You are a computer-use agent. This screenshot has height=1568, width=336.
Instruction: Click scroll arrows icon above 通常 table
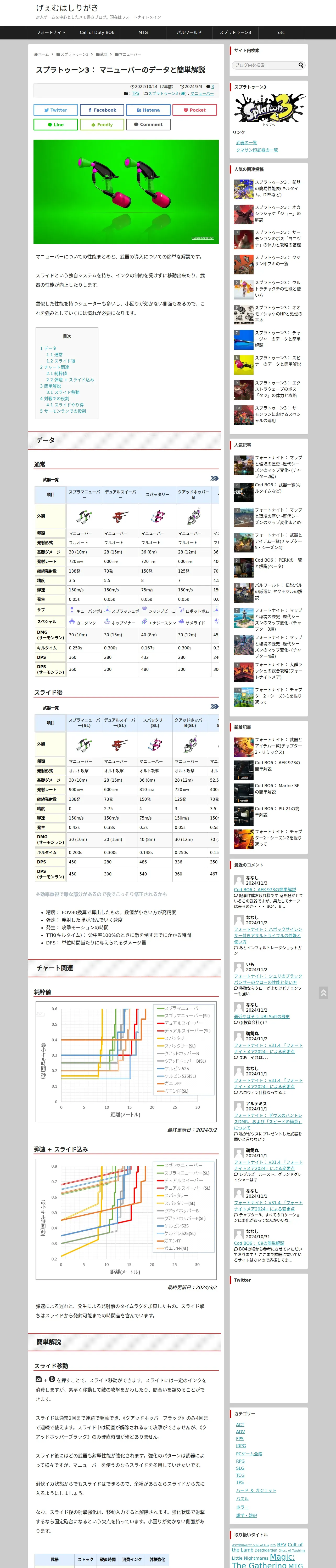214,479
